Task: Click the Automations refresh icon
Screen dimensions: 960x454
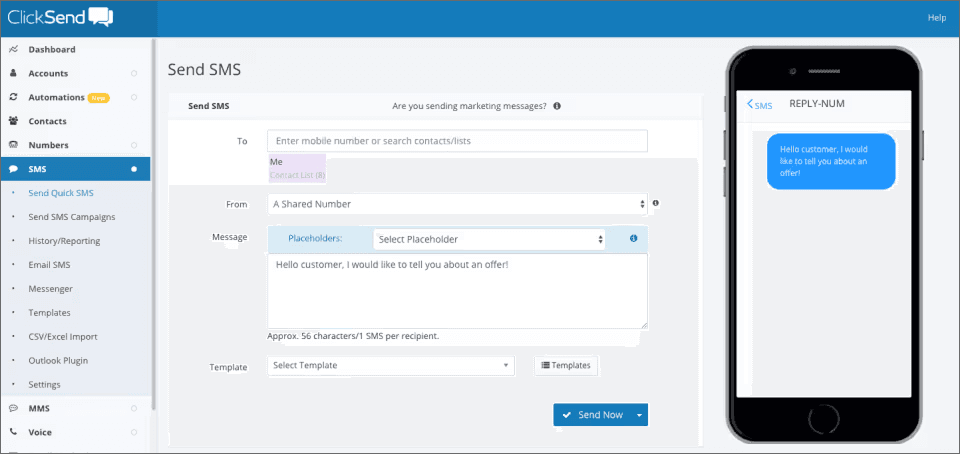Action: point(13,97)
